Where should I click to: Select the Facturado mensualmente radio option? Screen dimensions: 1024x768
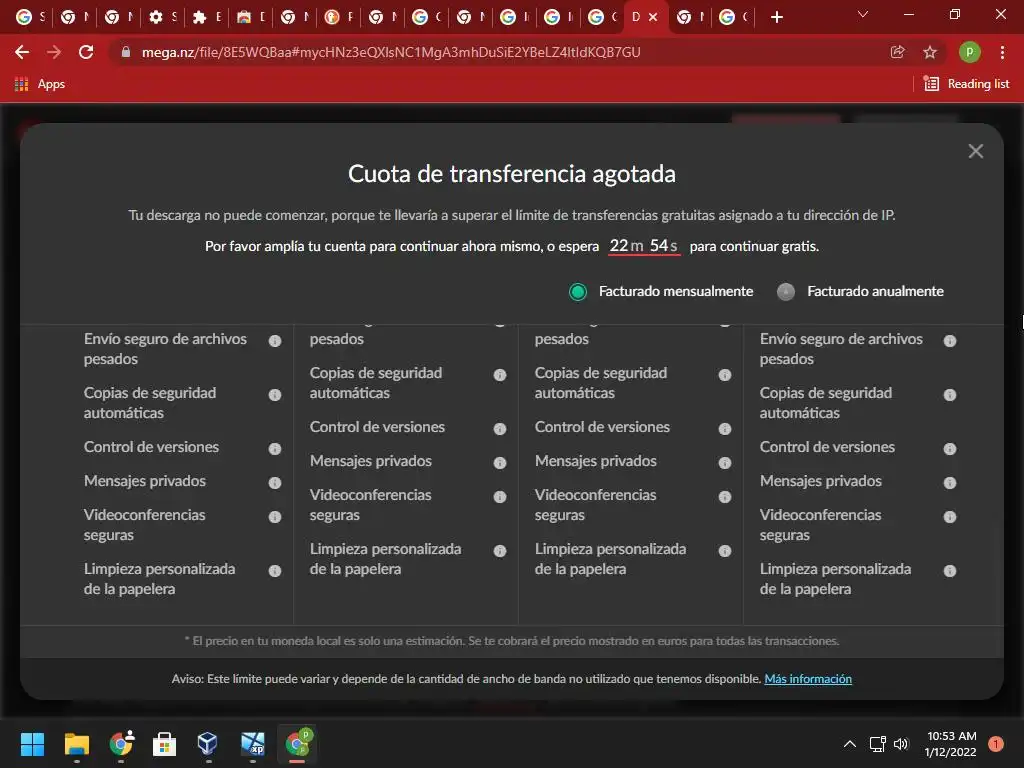point(578,292)
